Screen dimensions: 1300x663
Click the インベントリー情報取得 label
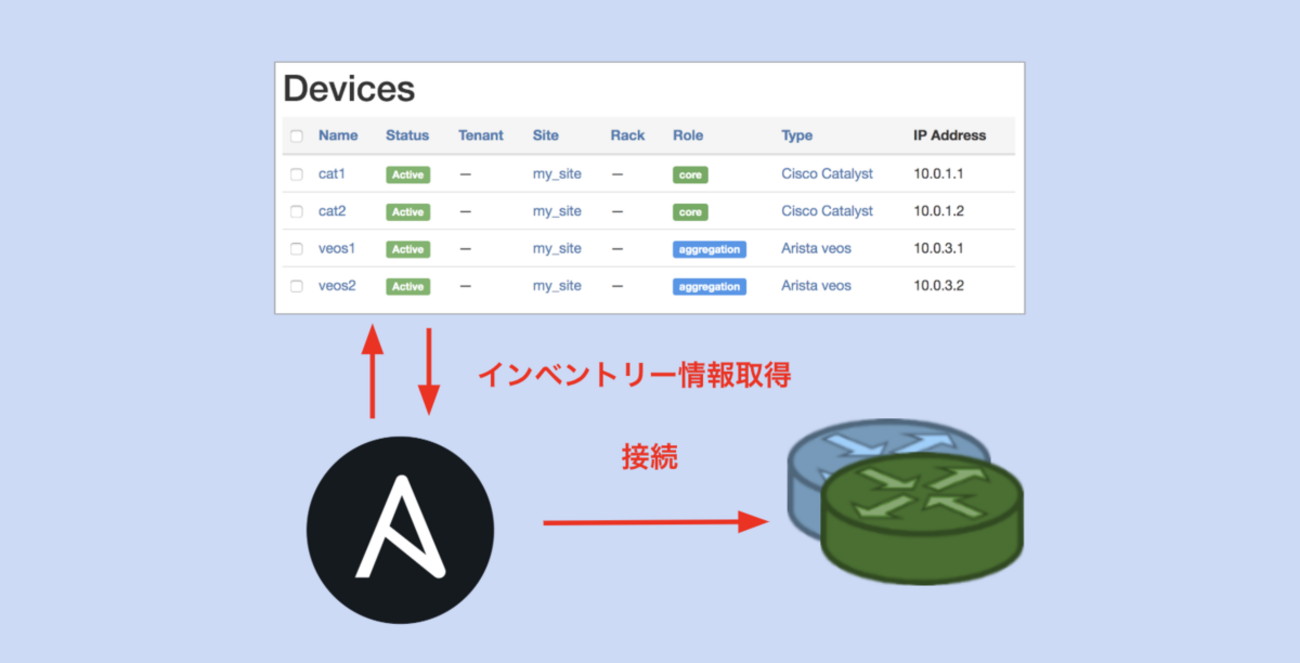[634, 375]
